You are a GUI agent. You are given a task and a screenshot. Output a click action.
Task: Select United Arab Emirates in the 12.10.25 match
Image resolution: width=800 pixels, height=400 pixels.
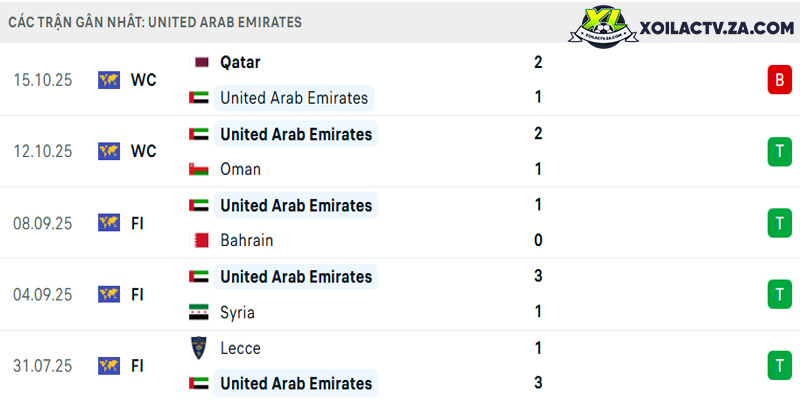[296, 134]
